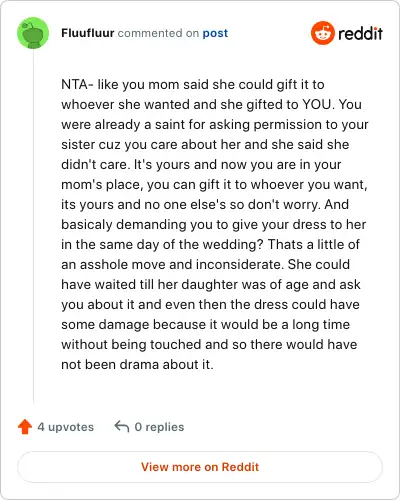
Task: Select the "0 replies" count
Action: pos(159,427)
